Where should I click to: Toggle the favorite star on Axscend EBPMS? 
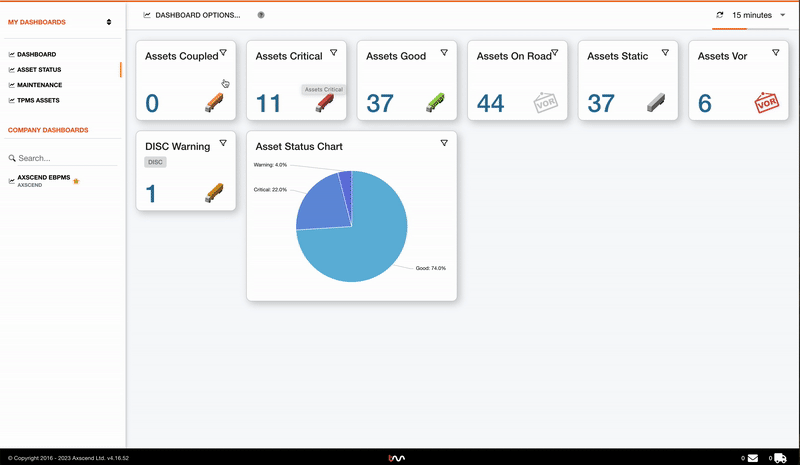[x=76, y=182]
